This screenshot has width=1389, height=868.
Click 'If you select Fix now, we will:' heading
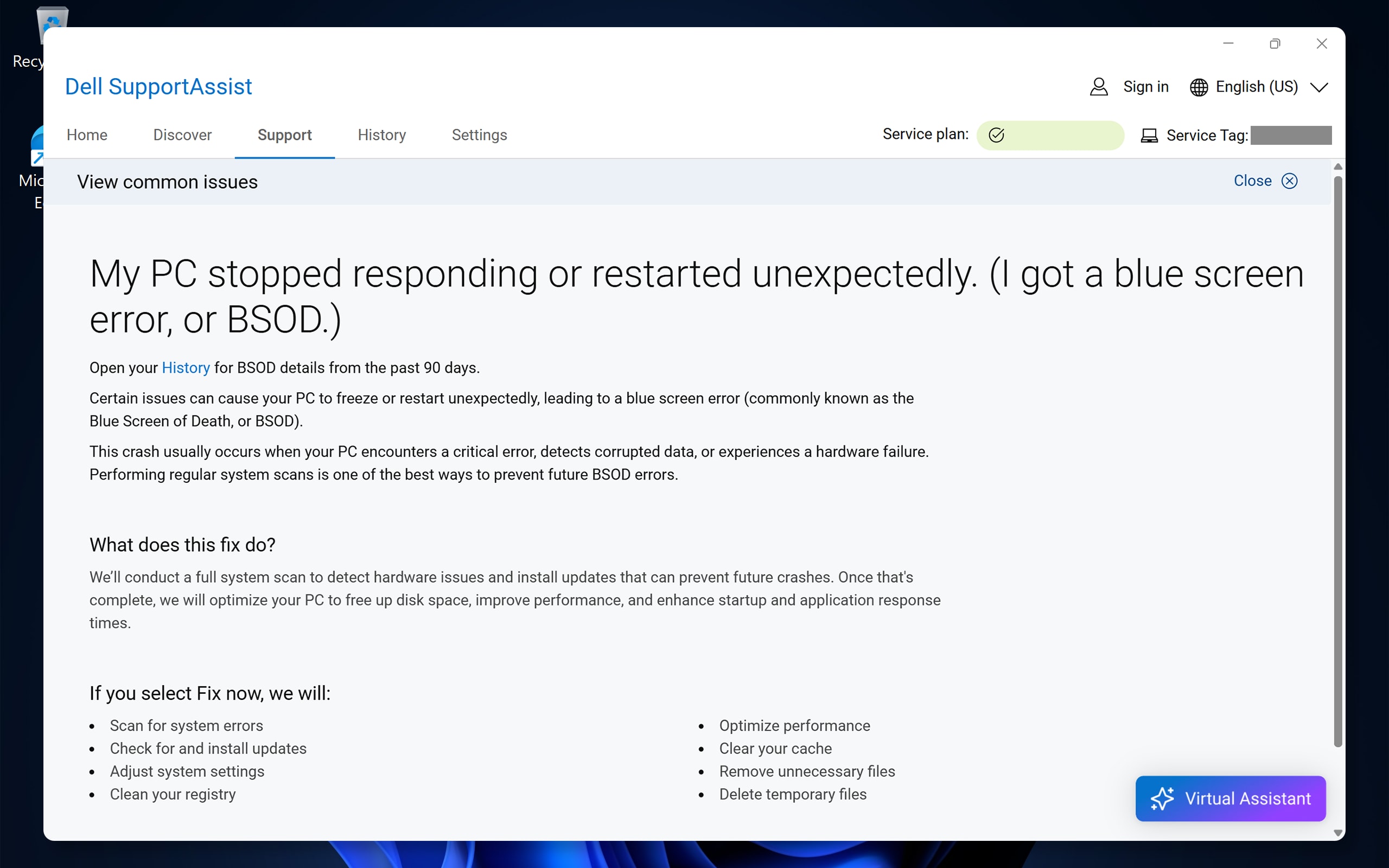click(210, 693)
